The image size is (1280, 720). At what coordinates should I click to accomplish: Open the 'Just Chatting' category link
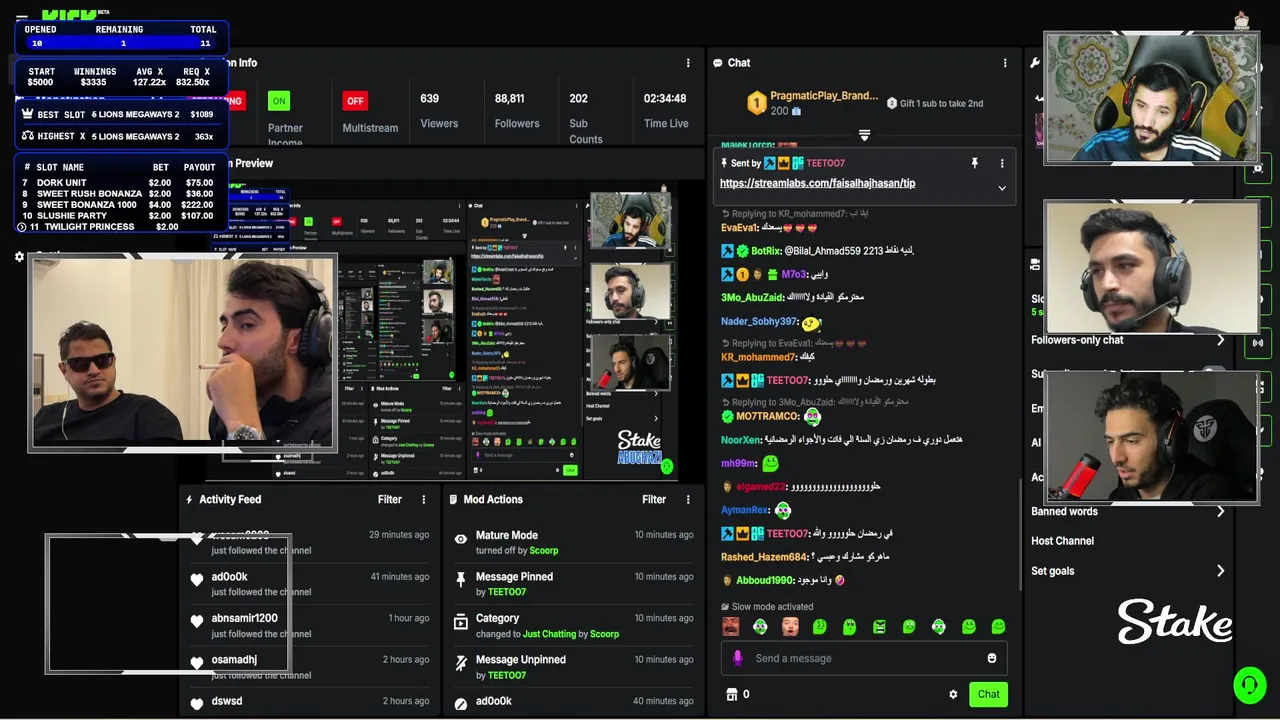[x=549, y=634]
